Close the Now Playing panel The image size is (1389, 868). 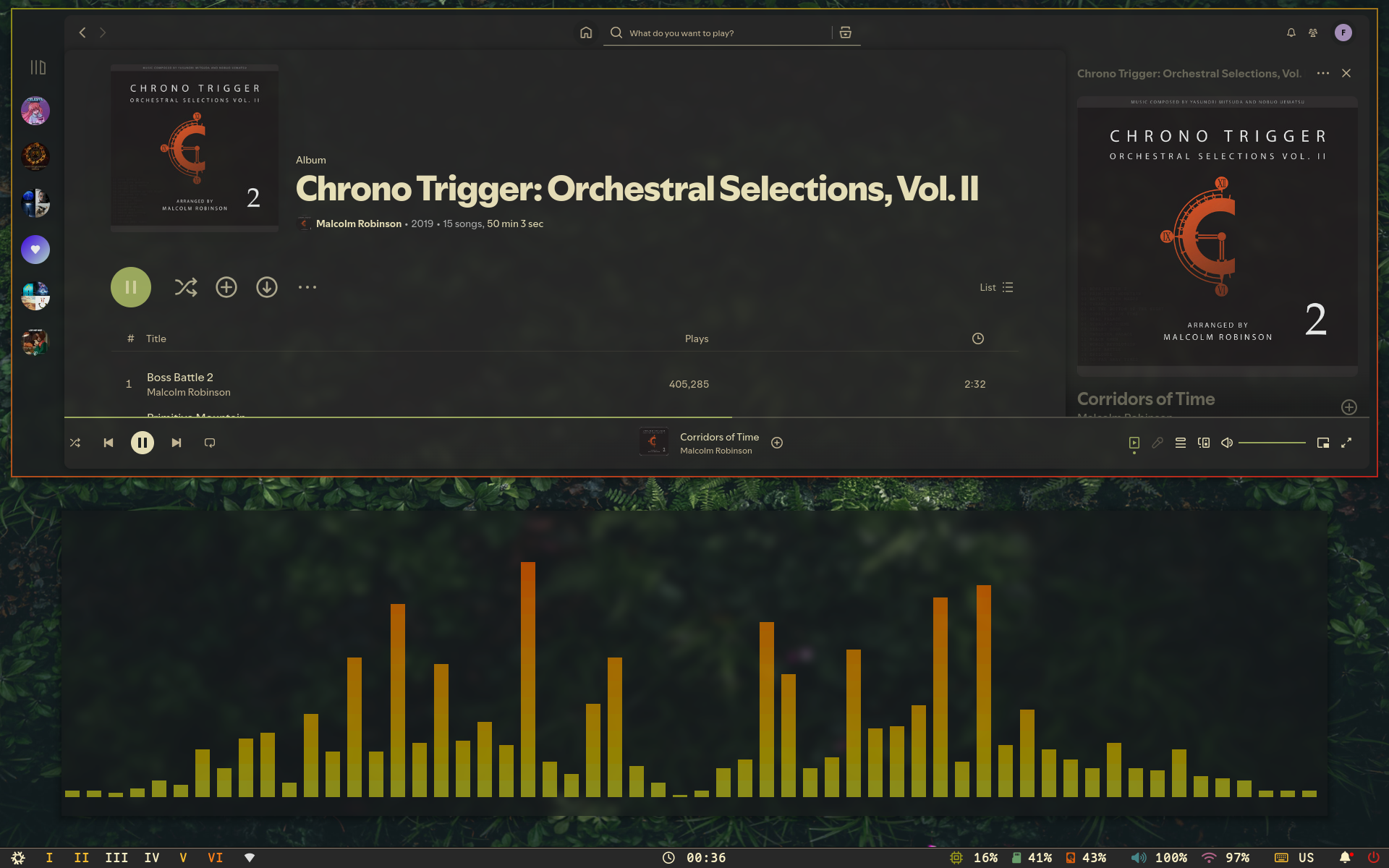(1346, 73)
